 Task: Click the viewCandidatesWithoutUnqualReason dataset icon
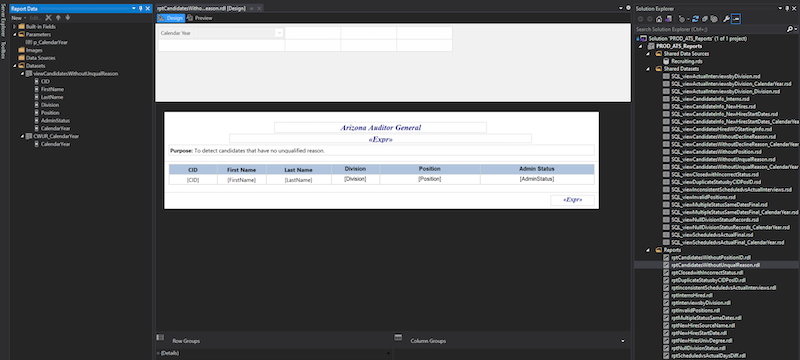tap(29, 73)
